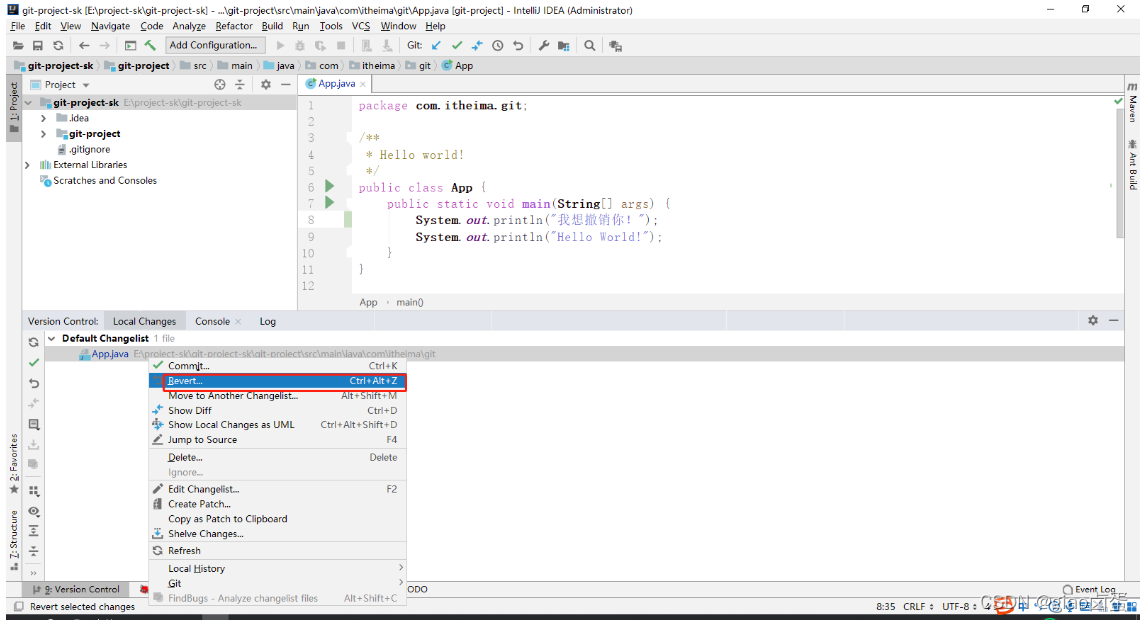Select Scratches and Consoles in project tree
1143x622 pixels.
click(x=105, y=181)
